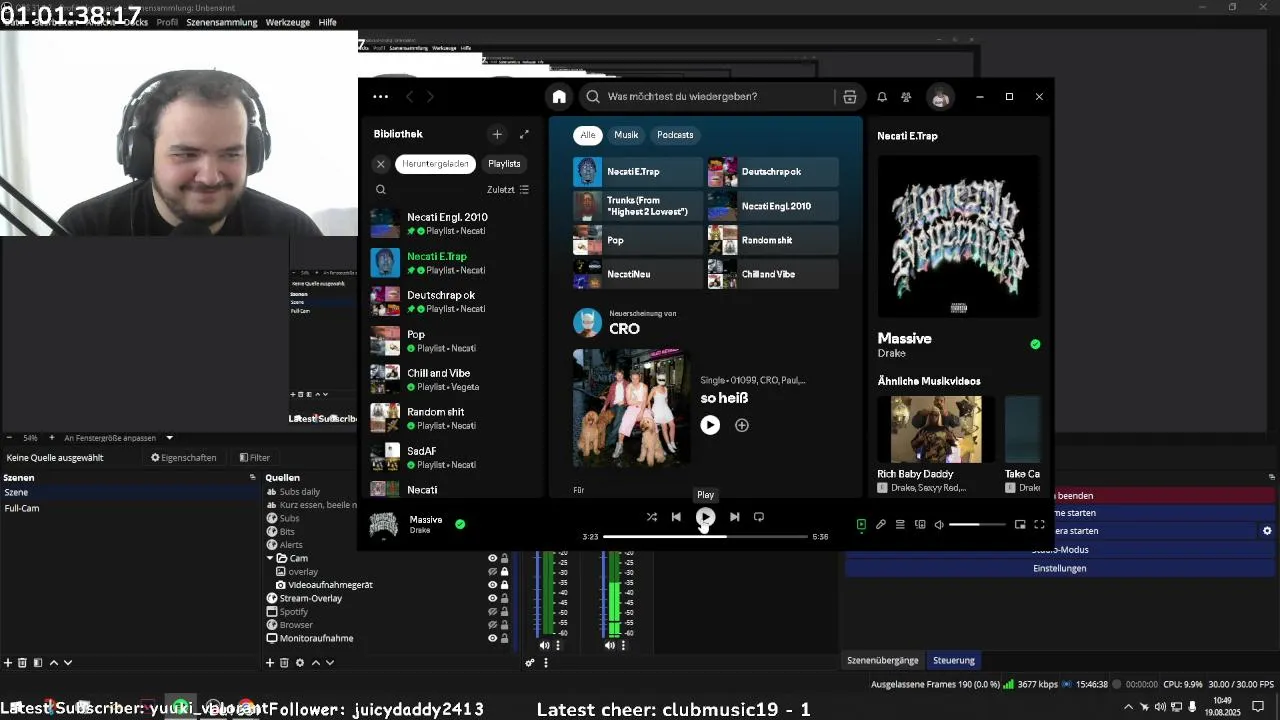The width and height of the screenshot is (1280, 720).
Task: Open Filter button in OBS
Action: [x=255, y=458]
